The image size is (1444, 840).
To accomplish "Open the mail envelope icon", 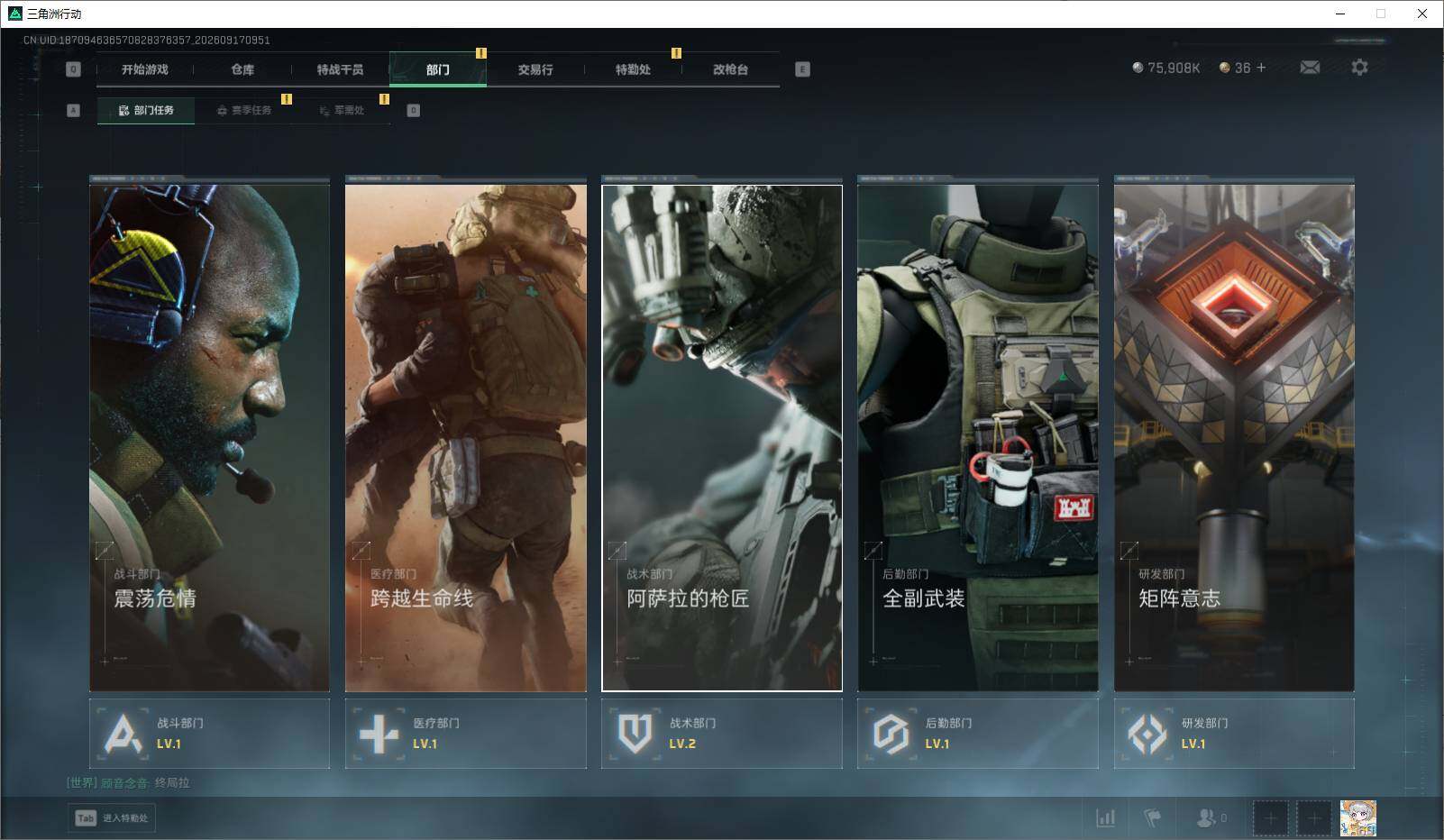I will click(1310, 68).
